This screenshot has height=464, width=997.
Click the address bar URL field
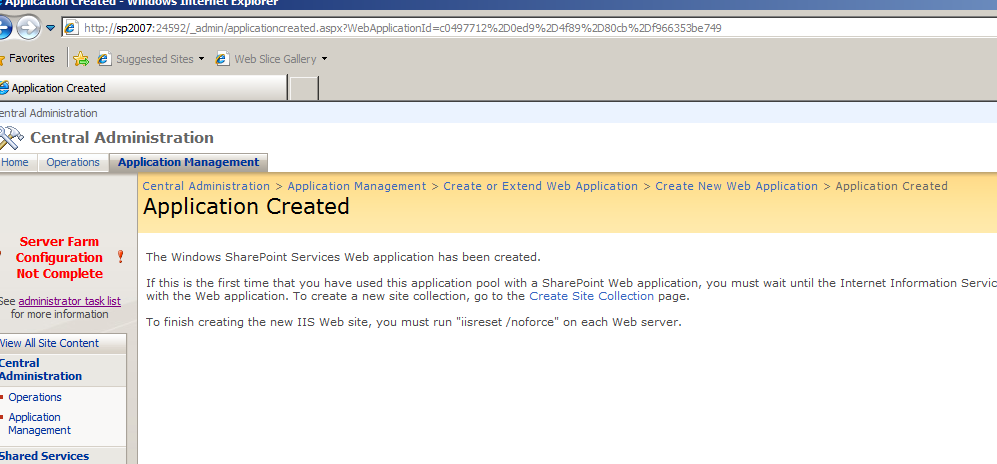[529, 28]
